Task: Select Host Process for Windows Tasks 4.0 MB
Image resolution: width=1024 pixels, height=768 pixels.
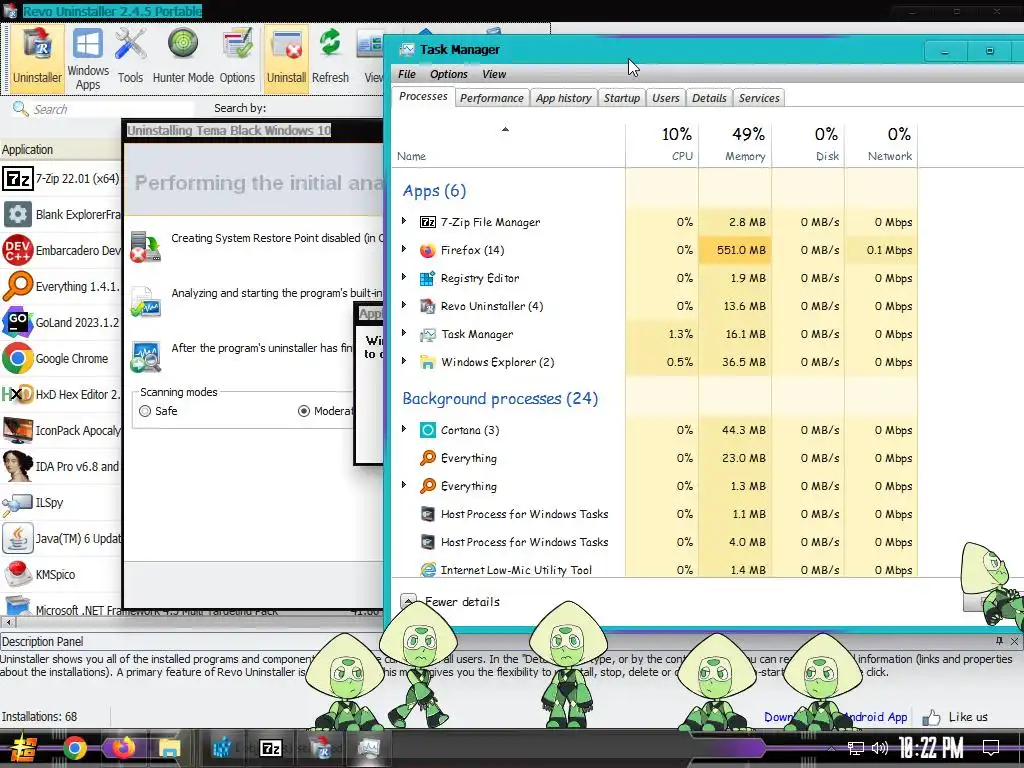Action: tap(654, 542)
